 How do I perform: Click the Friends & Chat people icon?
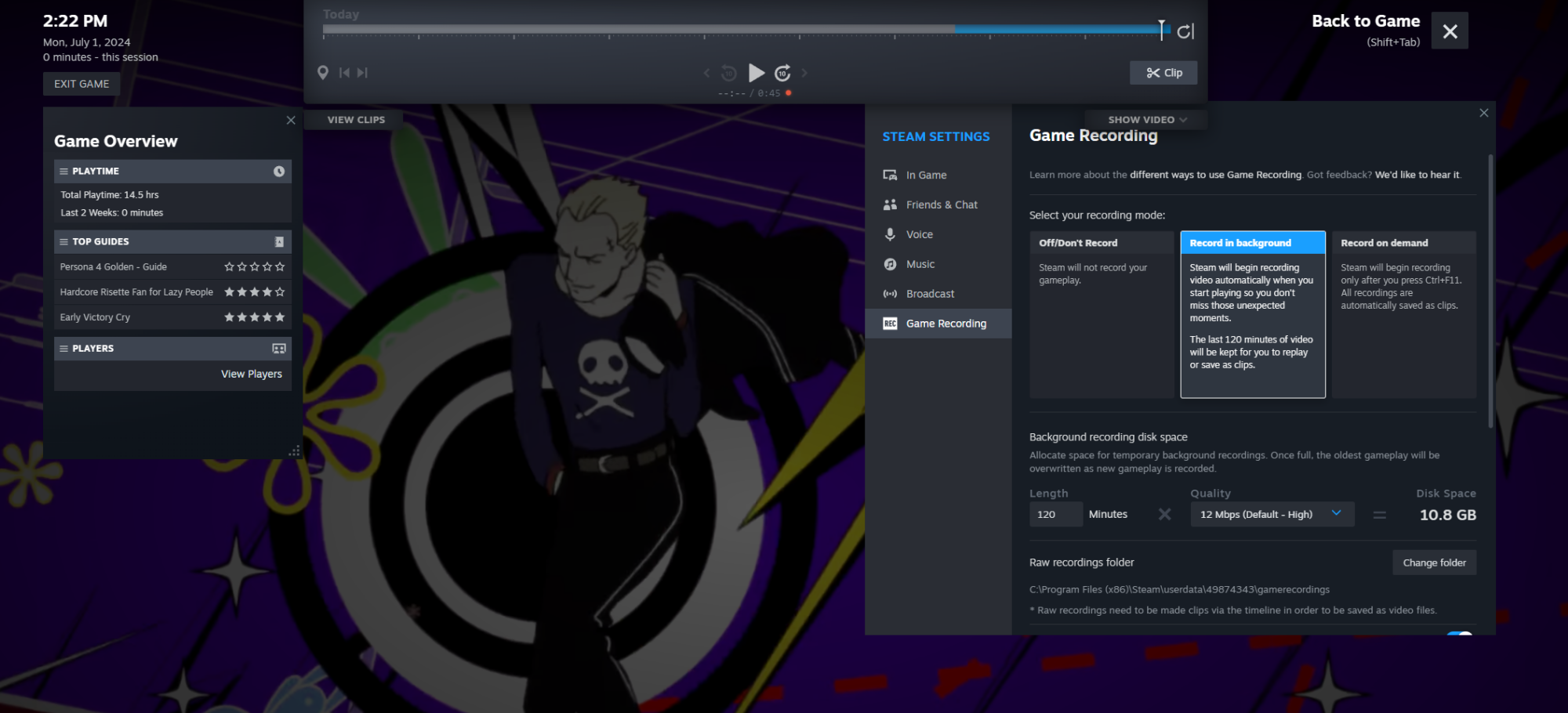890,205
